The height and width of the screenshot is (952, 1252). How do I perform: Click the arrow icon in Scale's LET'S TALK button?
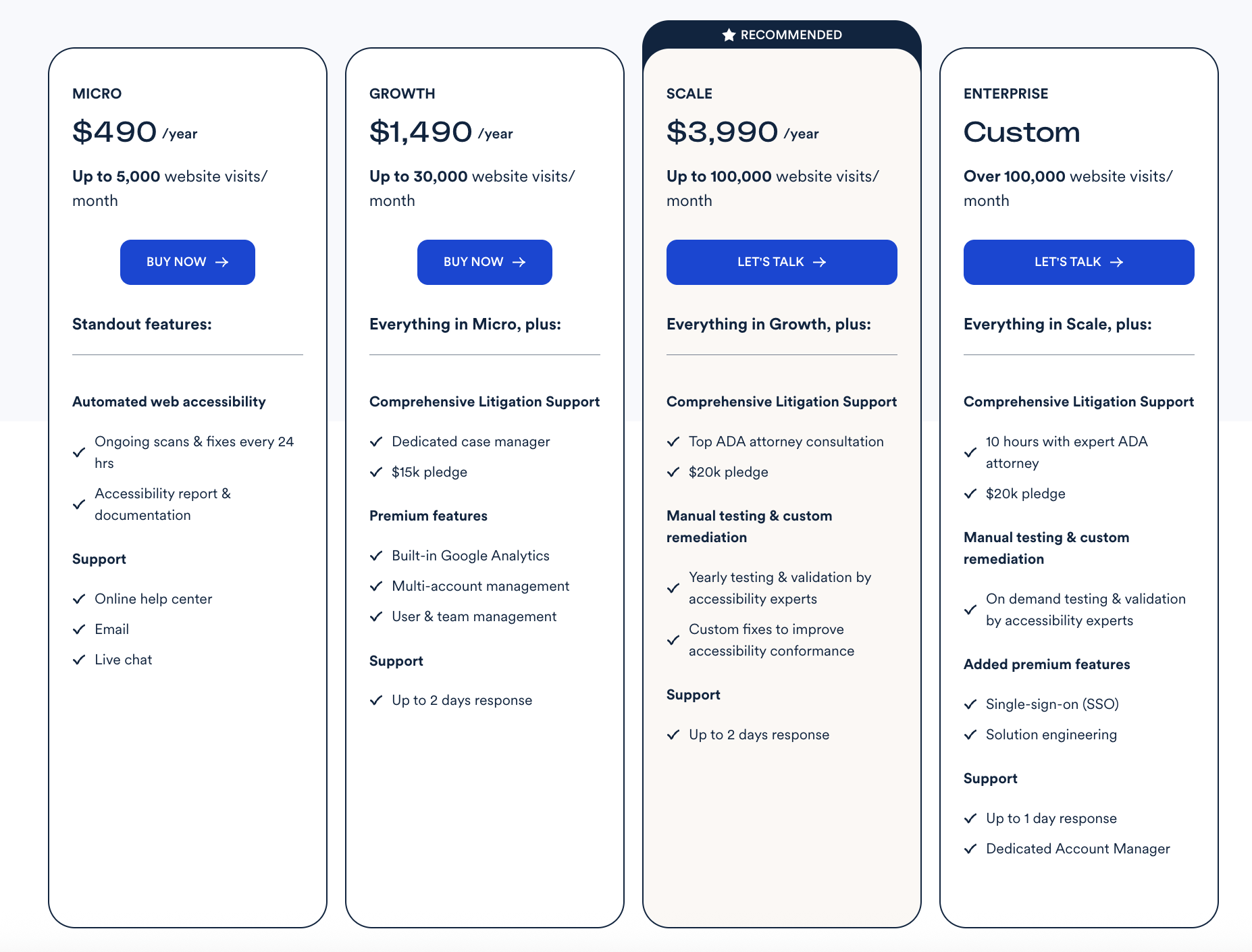point(819,262)
